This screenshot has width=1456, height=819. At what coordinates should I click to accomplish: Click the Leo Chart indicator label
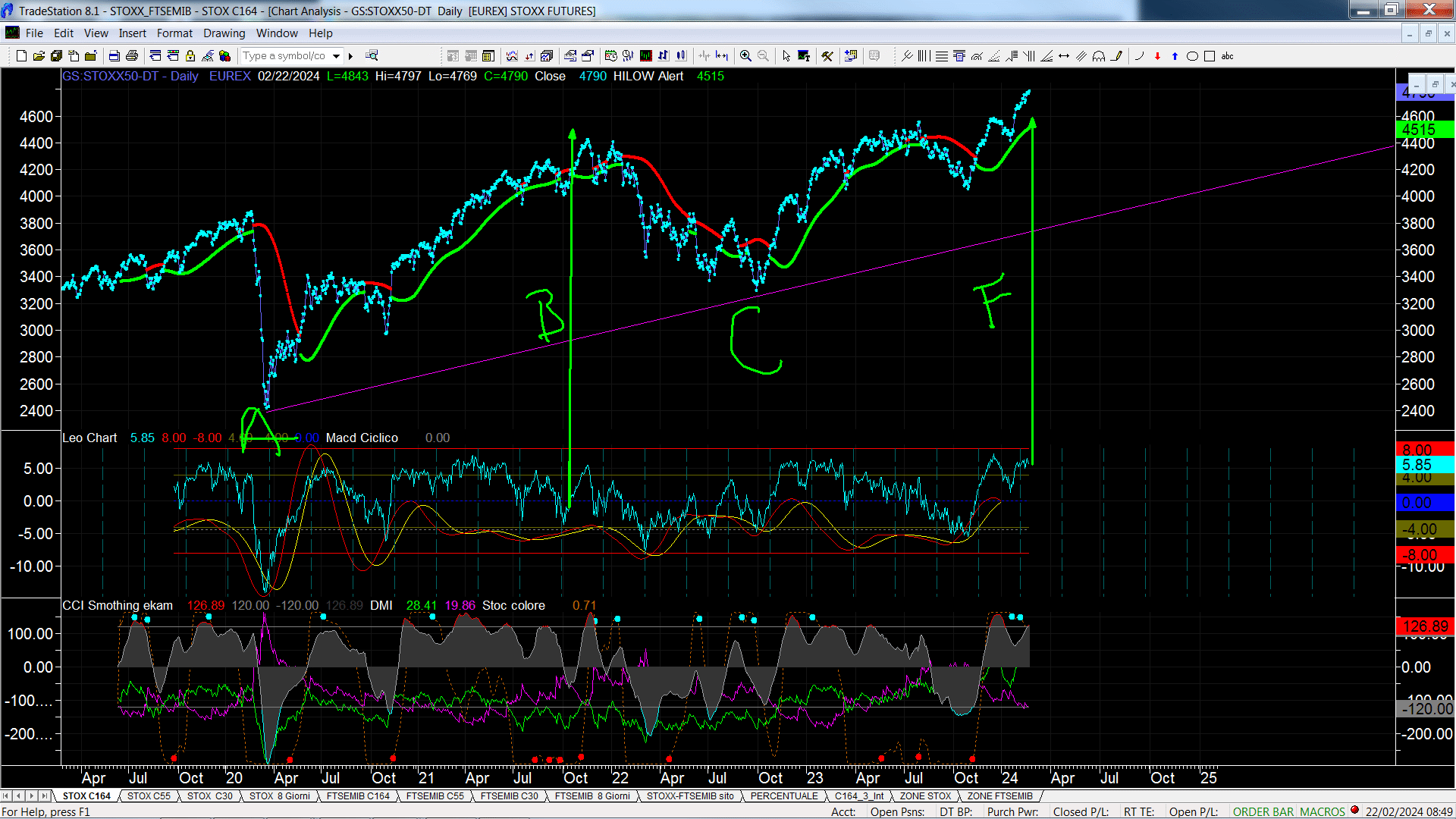89,438
